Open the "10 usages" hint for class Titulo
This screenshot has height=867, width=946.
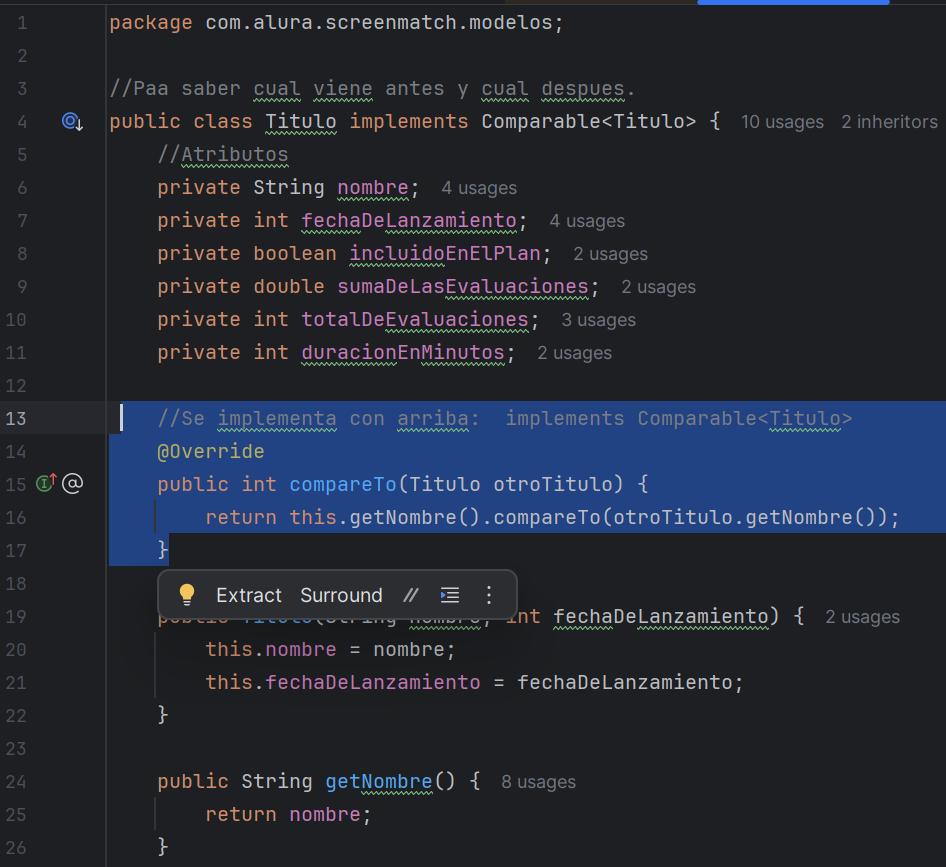782,122
